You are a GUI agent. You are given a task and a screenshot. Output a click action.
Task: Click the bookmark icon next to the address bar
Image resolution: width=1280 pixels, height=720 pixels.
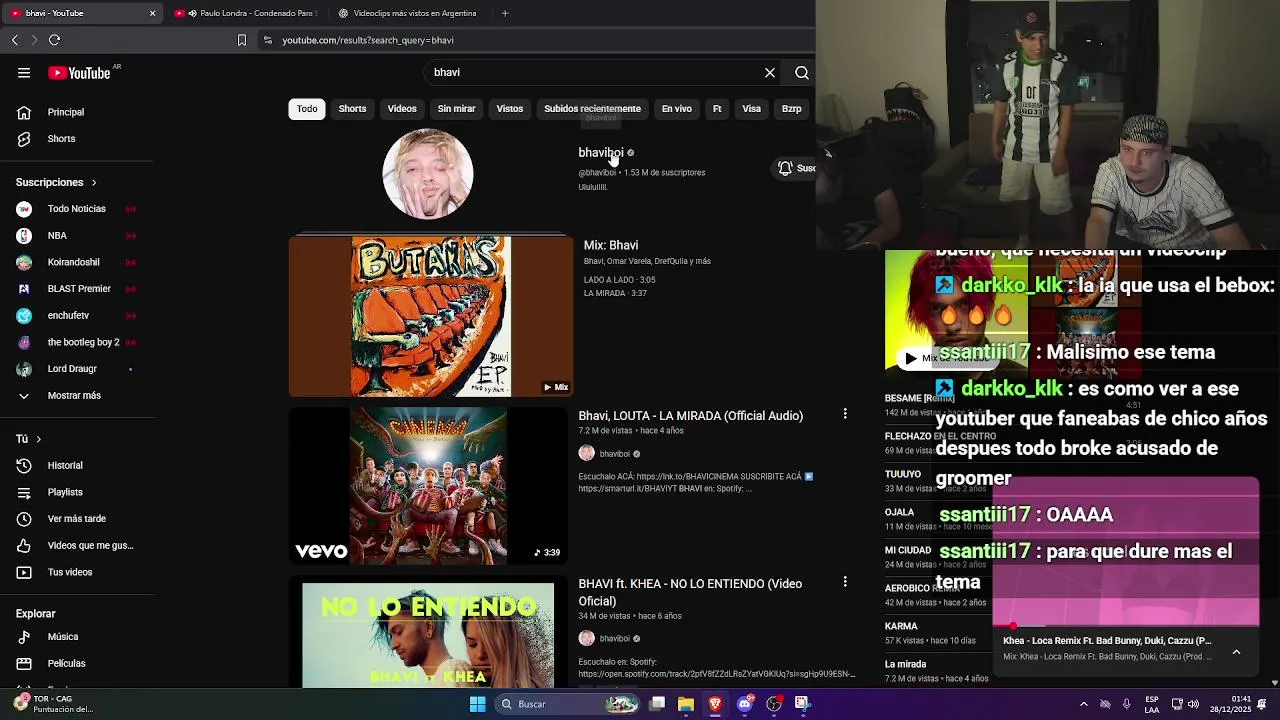pyautogui.click(x=241, y=40)
